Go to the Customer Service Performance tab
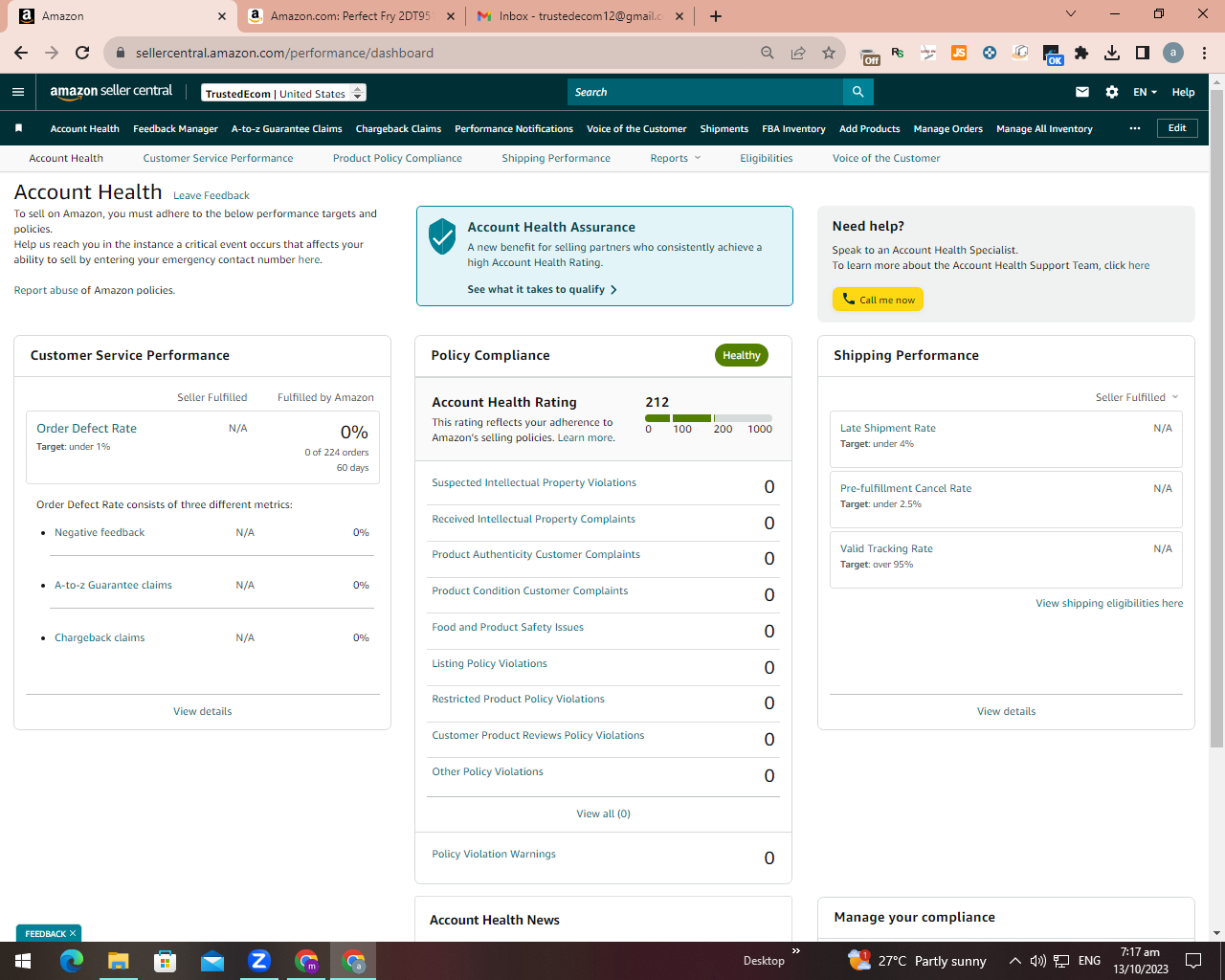1225x980 pixels. point(218,158)
